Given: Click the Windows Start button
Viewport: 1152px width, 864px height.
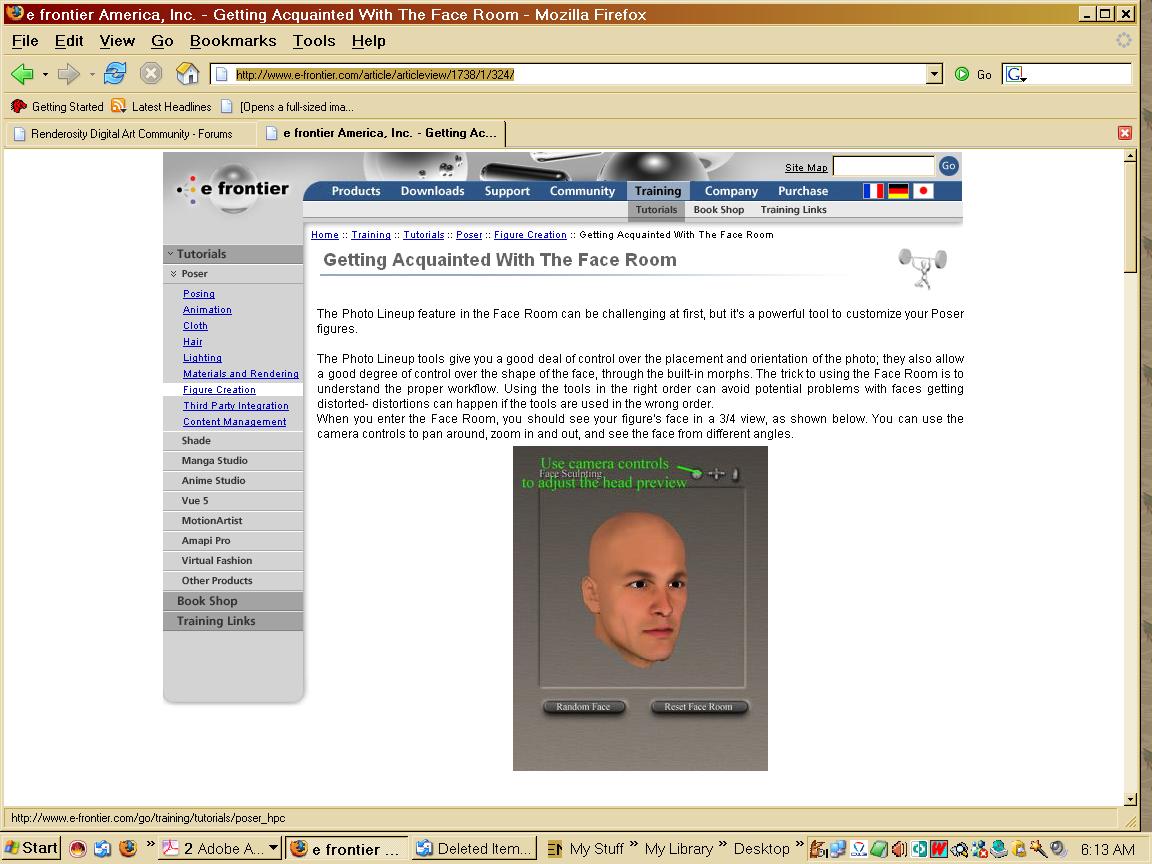Looking at the screenshot, I should point(31,849).
